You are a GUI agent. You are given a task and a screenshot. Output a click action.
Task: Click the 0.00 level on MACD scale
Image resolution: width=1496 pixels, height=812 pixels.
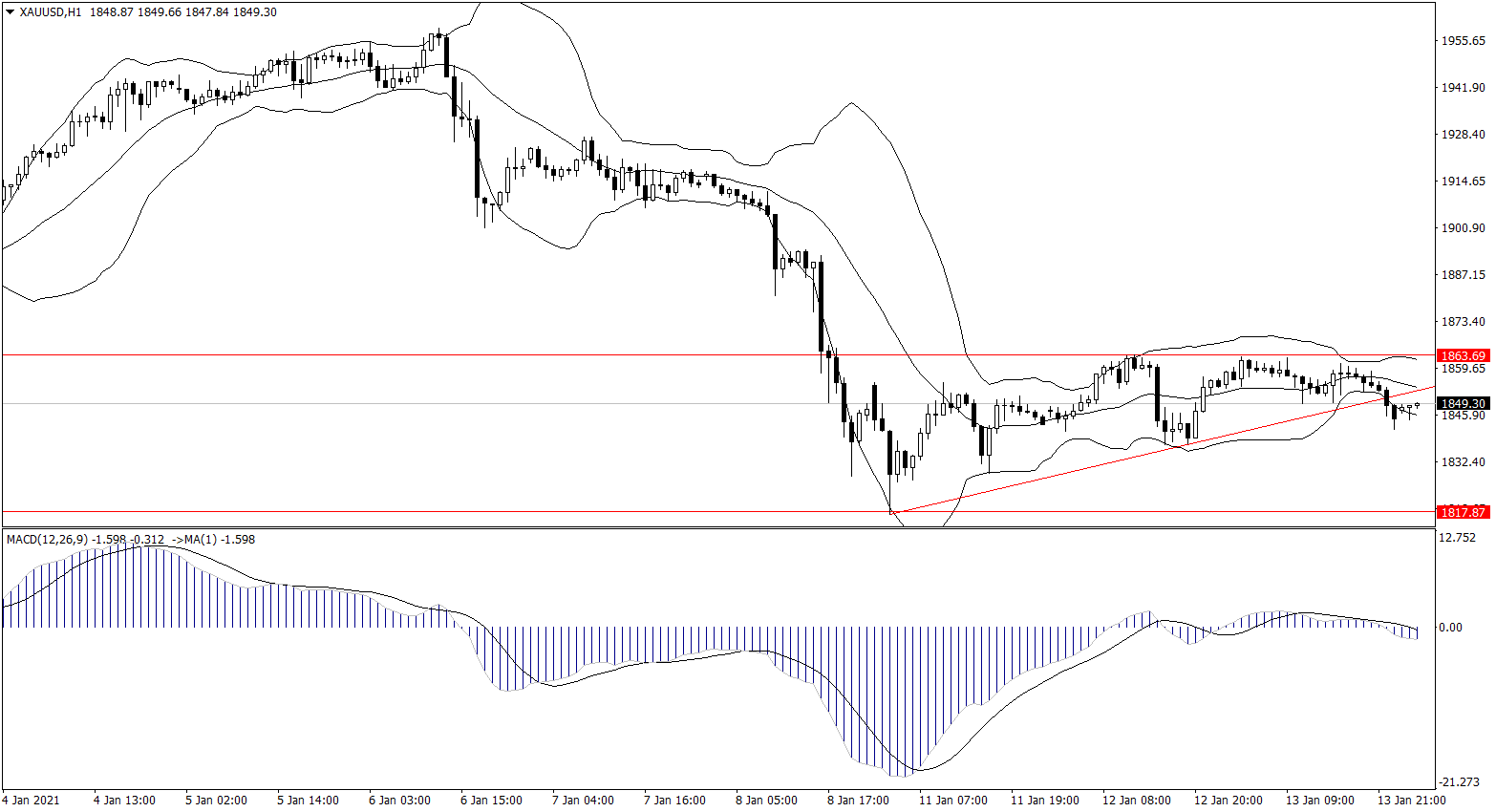pyautogui.click(x=1450, y=628)
